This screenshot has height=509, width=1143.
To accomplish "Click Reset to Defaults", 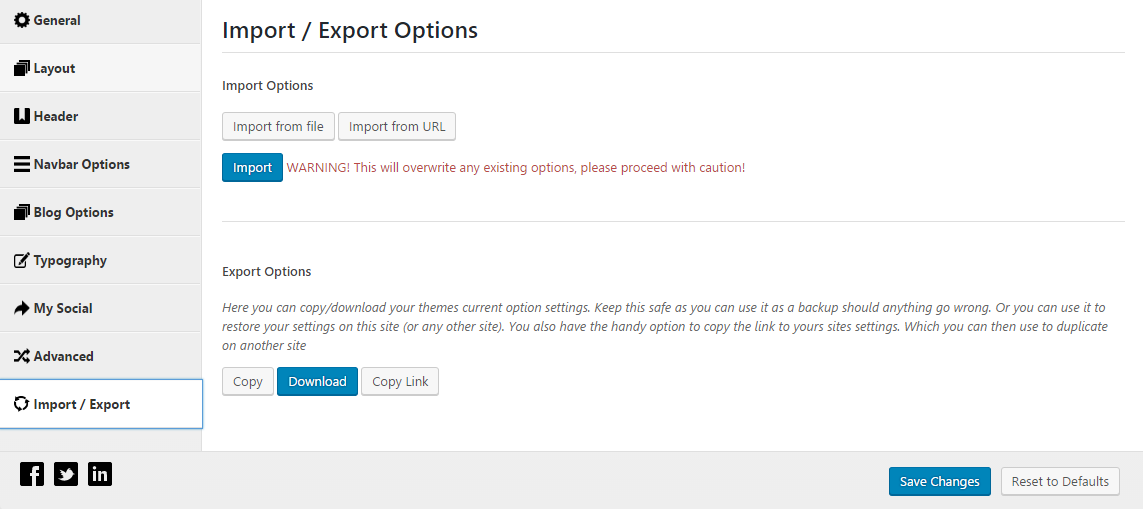I will point(1060,481).
